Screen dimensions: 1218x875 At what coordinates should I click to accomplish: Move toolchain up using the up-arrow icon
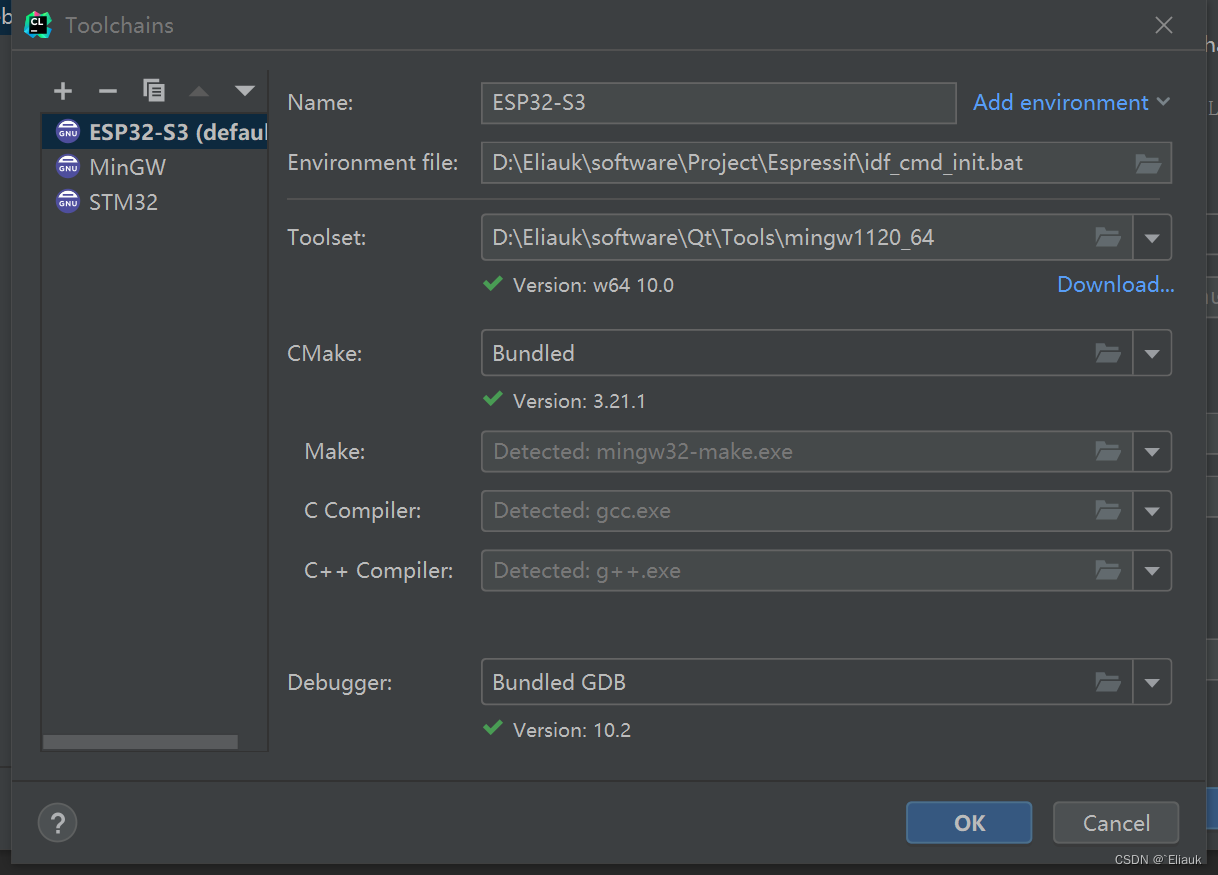click(x=199, y=91)
